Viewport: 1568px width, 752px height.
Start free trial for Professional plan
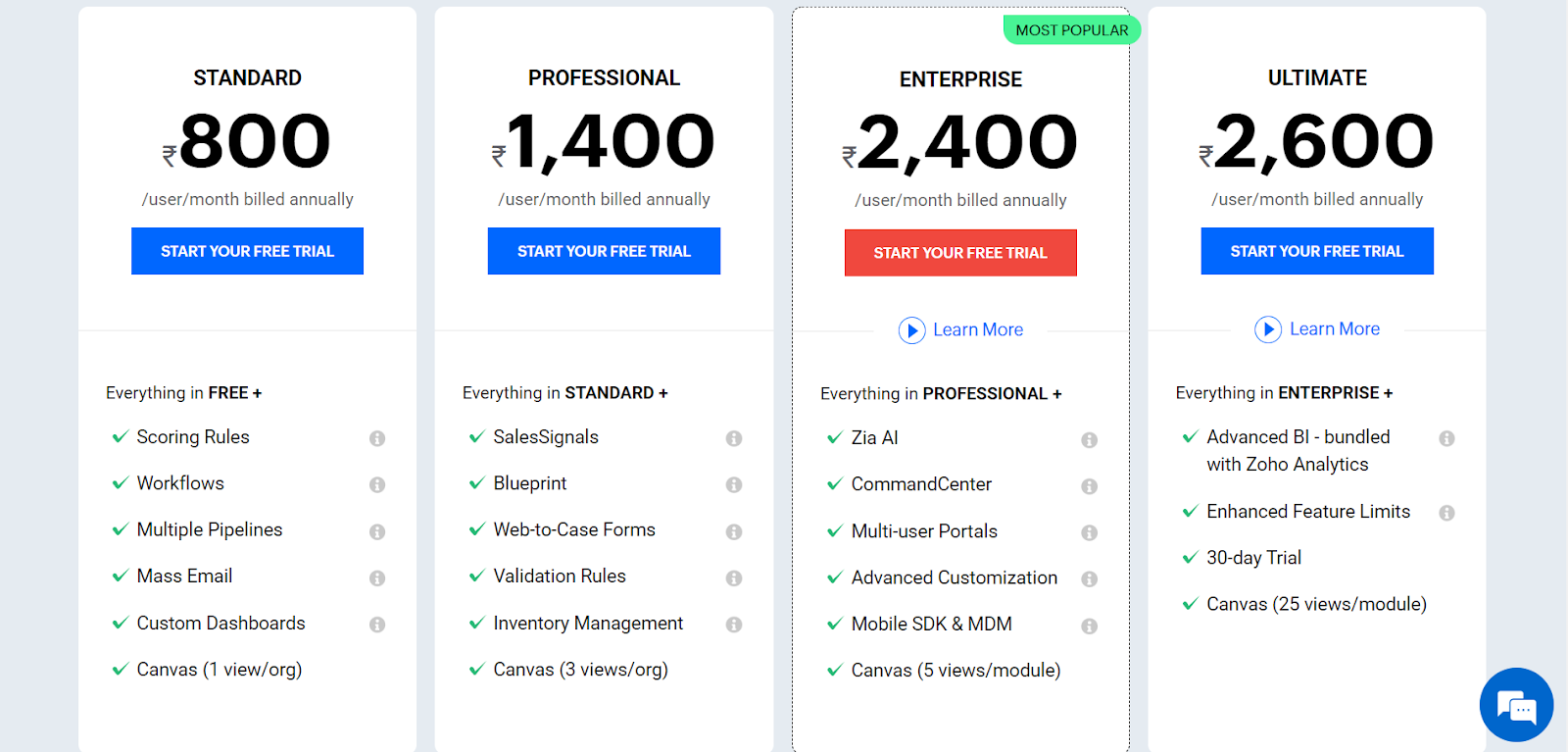605,251
